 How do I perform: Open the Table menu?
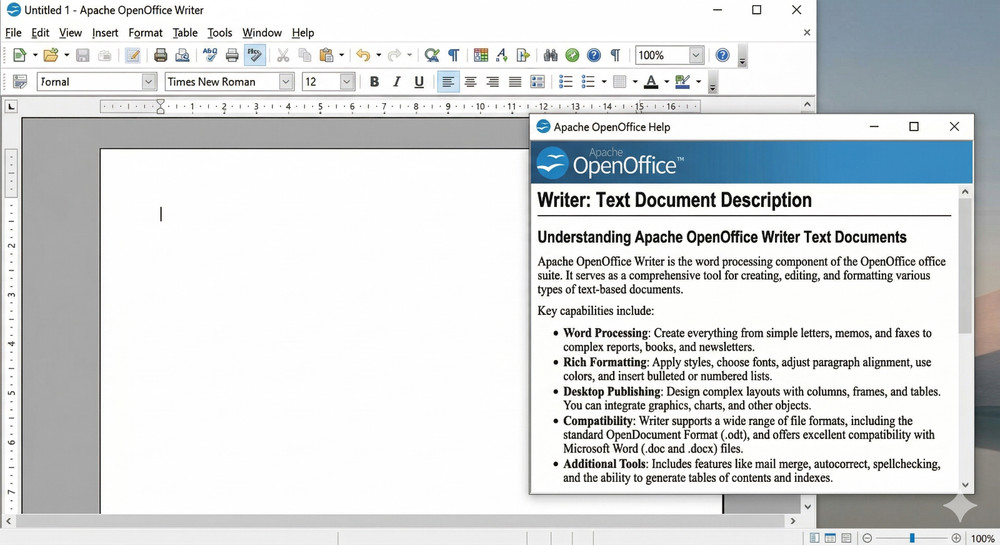(x=185, y=33)
